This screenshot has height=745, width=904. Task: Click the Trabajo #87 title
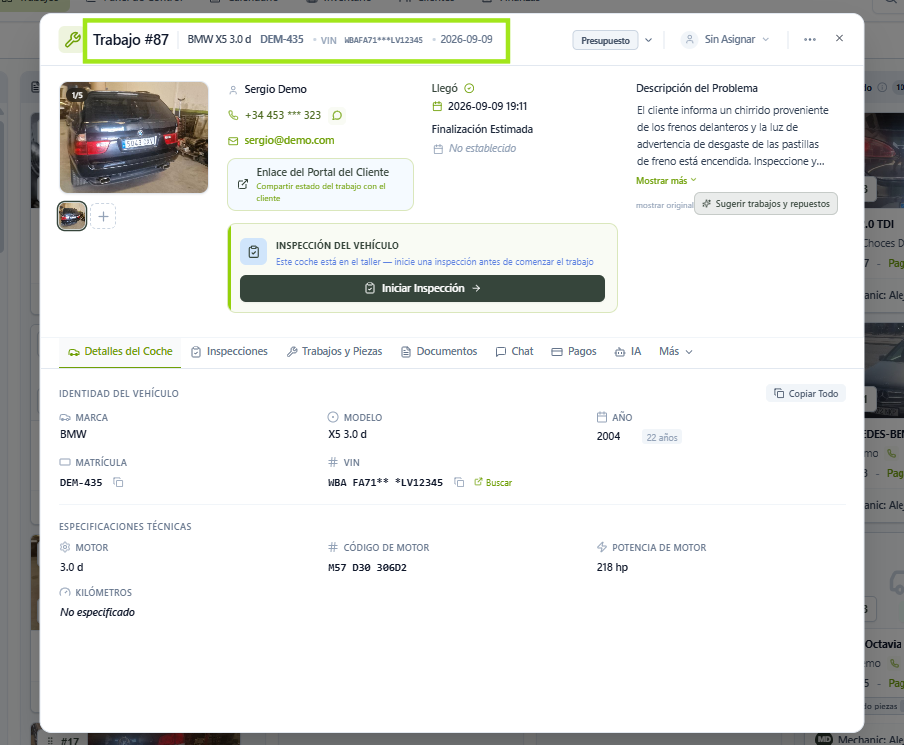[131, 40]
